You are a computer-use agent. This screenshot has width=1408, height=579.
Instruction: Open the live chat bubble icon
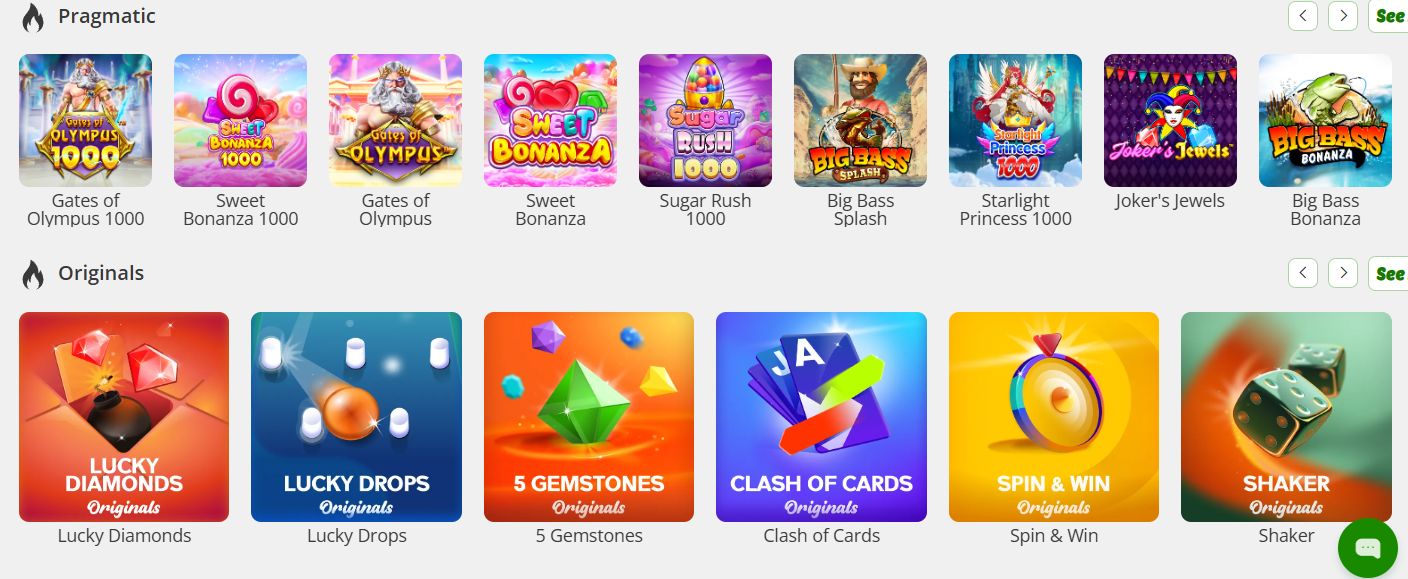pos(1367,548)
